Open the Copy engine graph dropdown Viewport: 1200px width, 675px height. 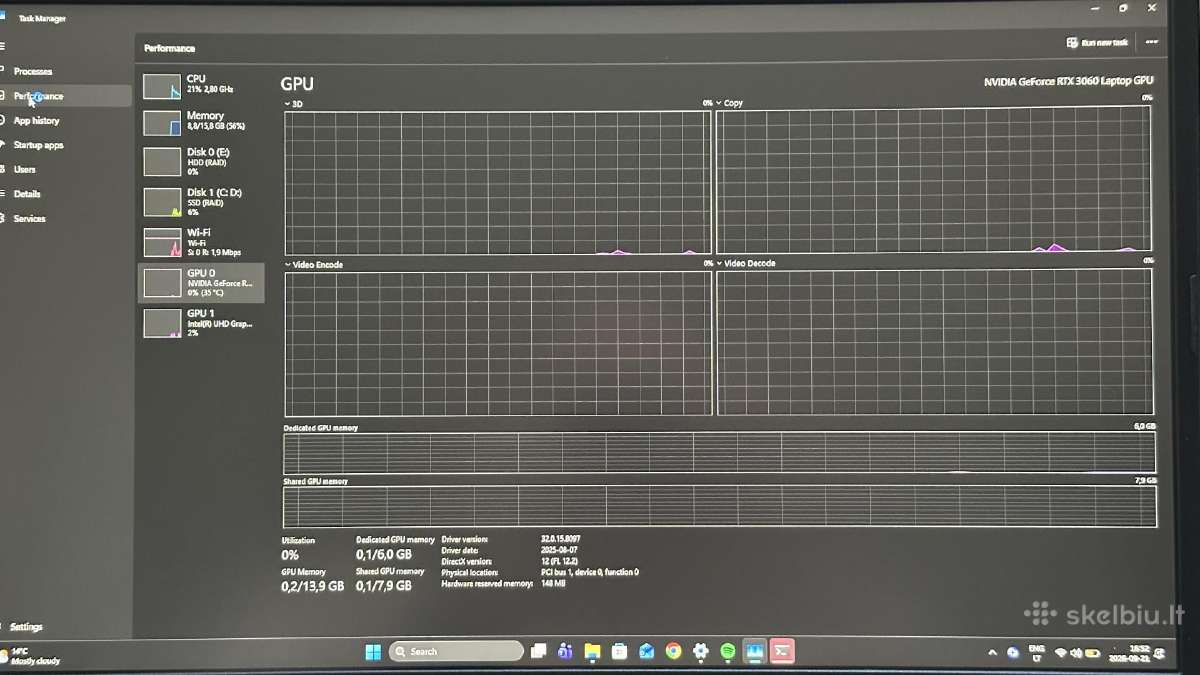[x=729, y=103]
